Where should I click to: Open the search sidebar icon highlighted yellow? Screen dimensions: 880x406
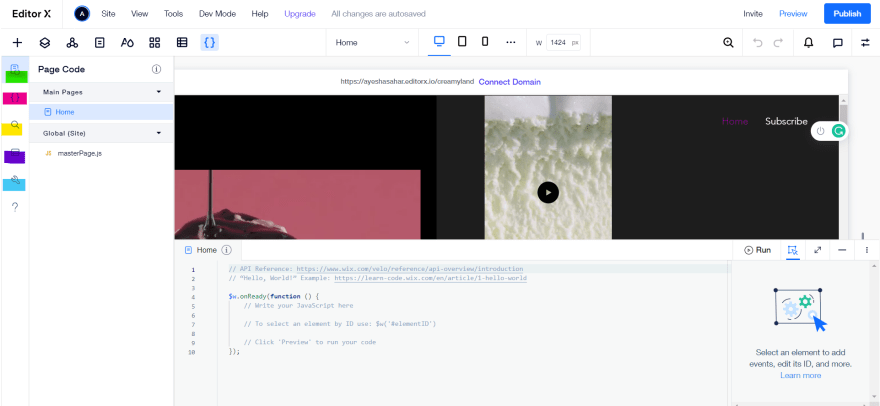pyautogui.click(x=15, y=126)
